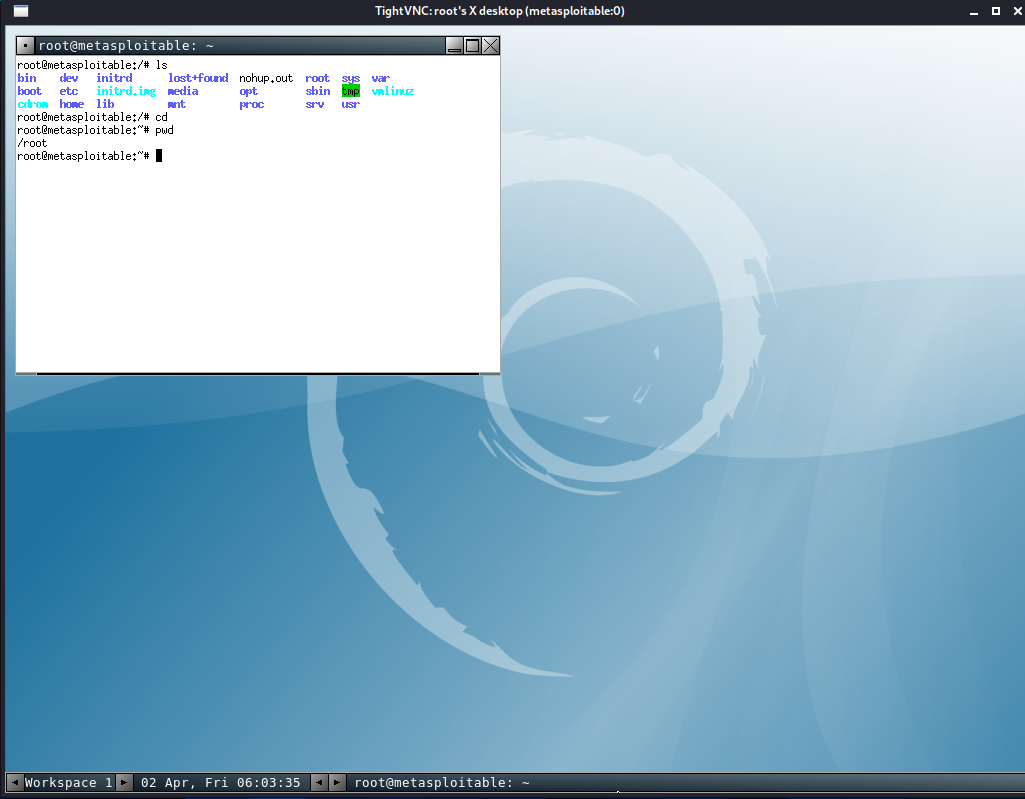Minimize the TightVNC viewer window
Viewport: 1025px width, 799px height.
coord(974,11)
